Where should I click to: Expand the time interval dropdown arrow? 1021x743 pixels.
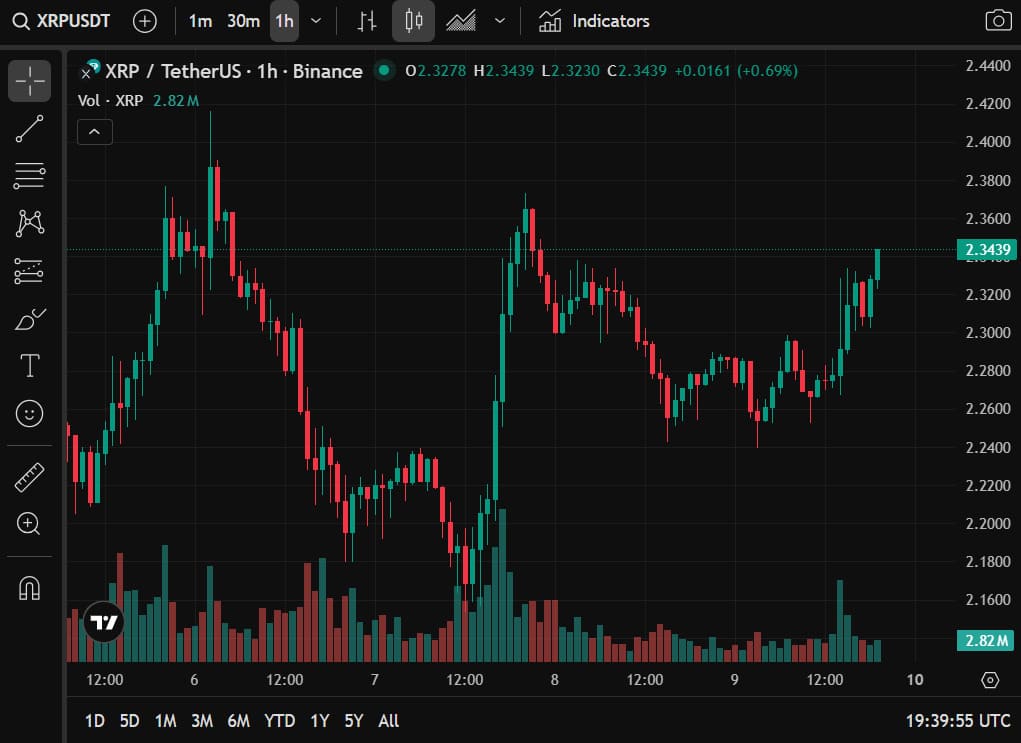[317, 21]
